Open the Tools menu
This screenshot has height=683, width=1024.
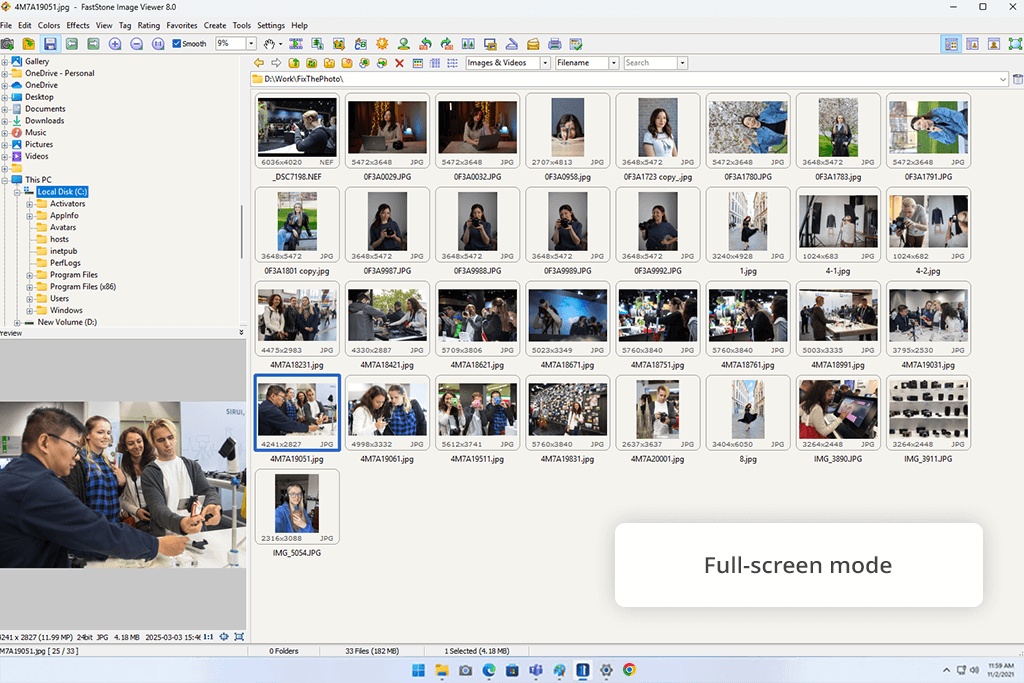click(242, 25)
